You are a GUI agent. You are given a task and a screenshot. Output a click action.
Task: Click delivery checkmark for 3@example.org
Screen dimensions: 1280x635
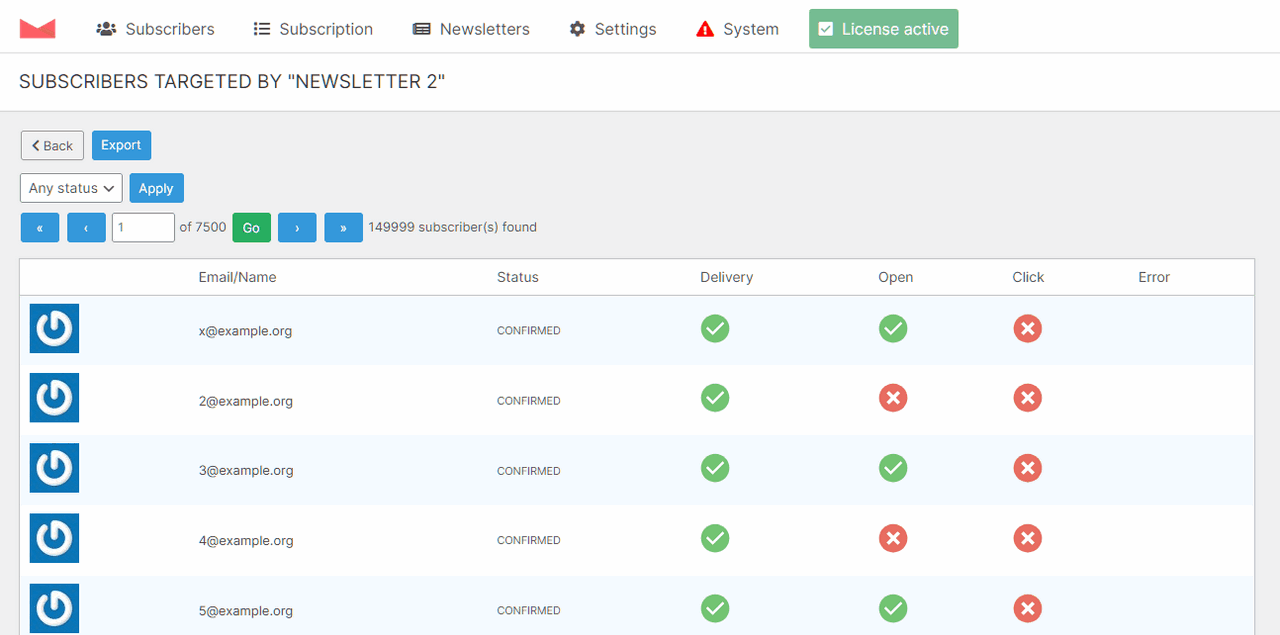tap(715, 468)
